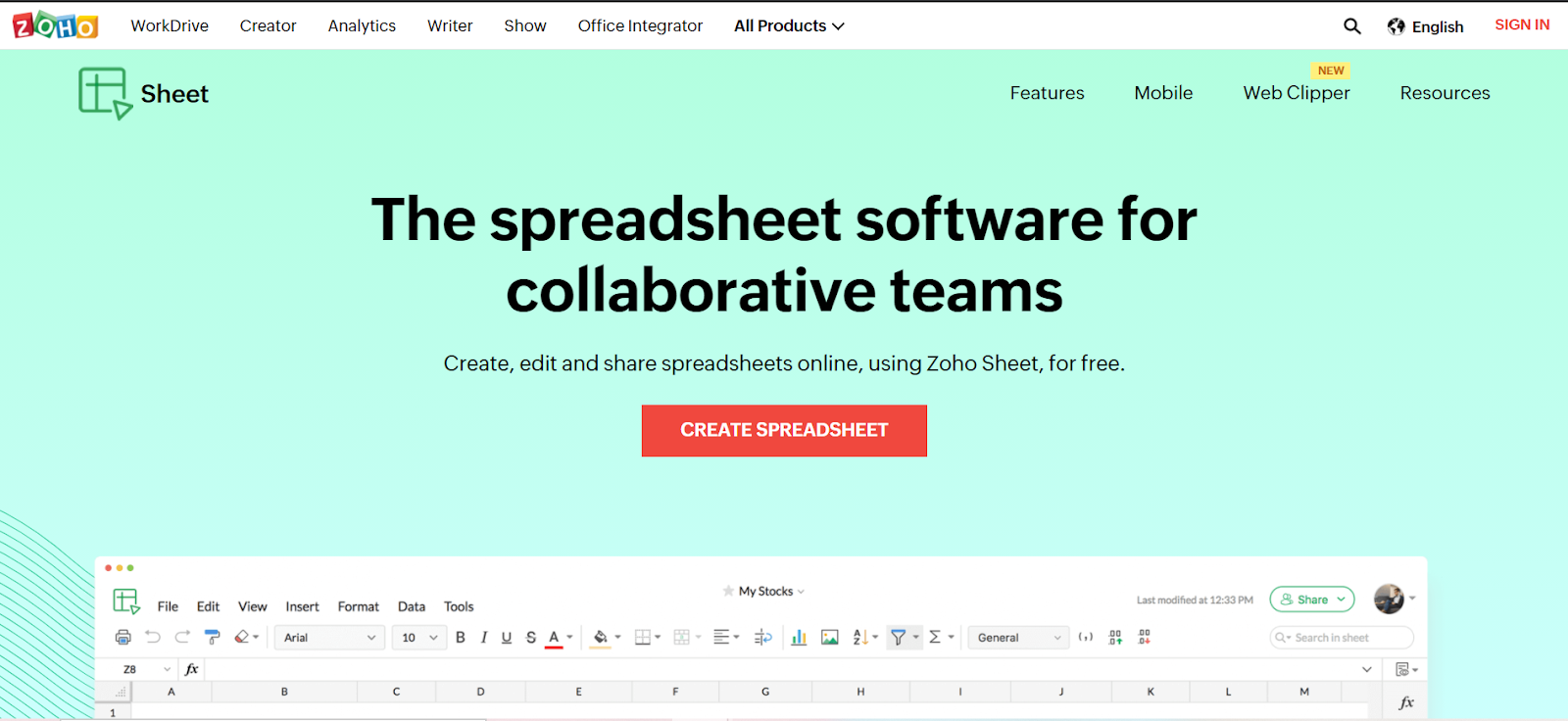The height and width of the screenshot is (721, 1568).
Task: Click the undo arrow
Action: pyautogui.click(x=153, y=637)
